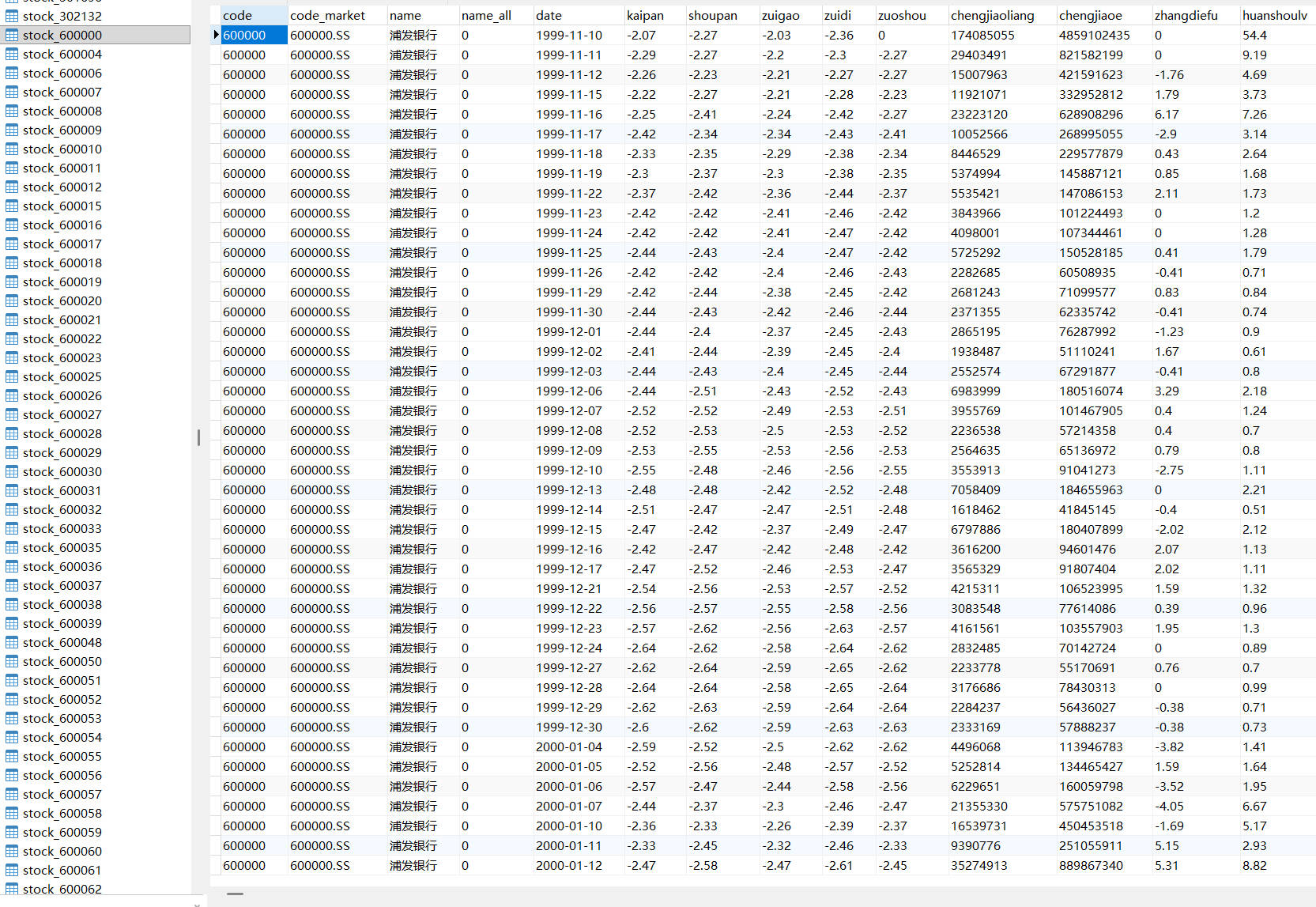Click the chengjiaoe cell 889867340

tap(1104, 865)
